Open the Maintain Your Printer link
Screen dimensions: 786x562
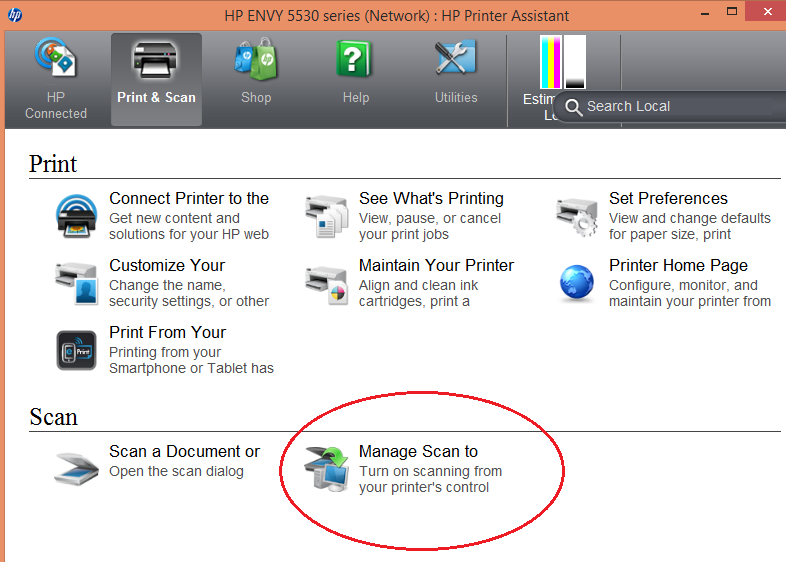tap(436, 265)
